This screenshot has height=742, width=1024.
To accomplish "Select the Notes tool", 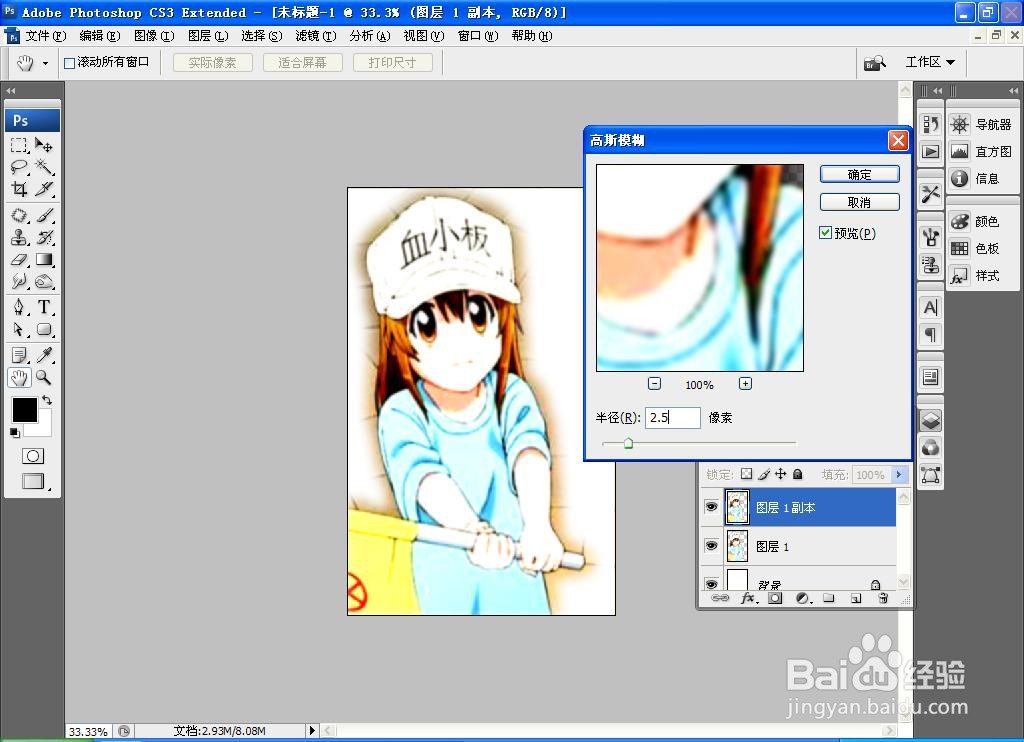I will [x=19, y=355].
